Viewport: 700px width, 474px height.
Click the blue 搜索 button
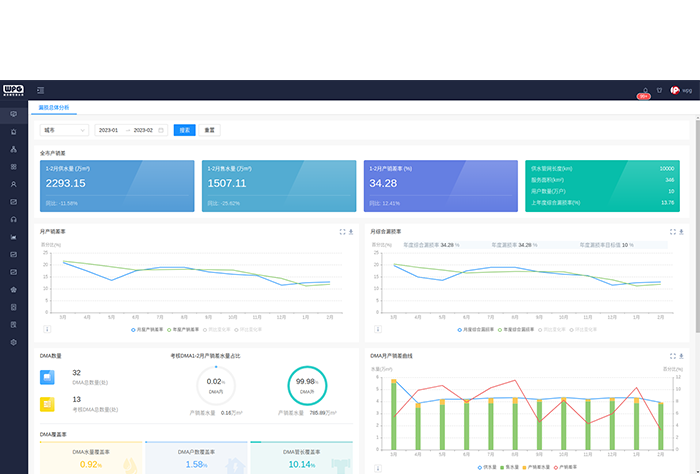tap(184, 130)
